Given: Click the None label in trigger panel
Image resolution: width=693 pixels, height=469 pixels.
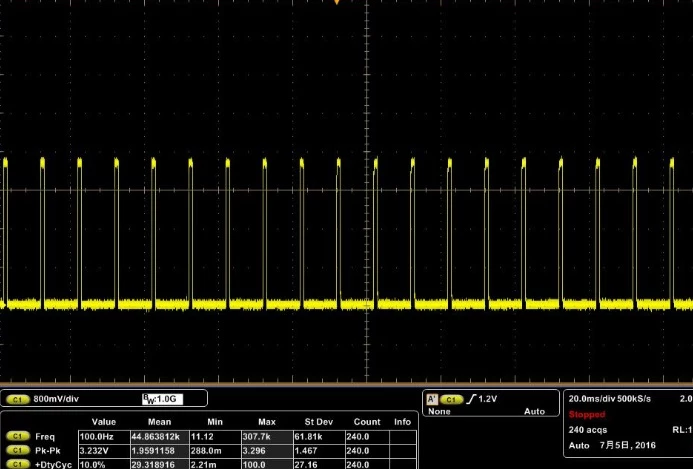Looking at the screenshot, I should pyautogui.click(x=439, y=412).
